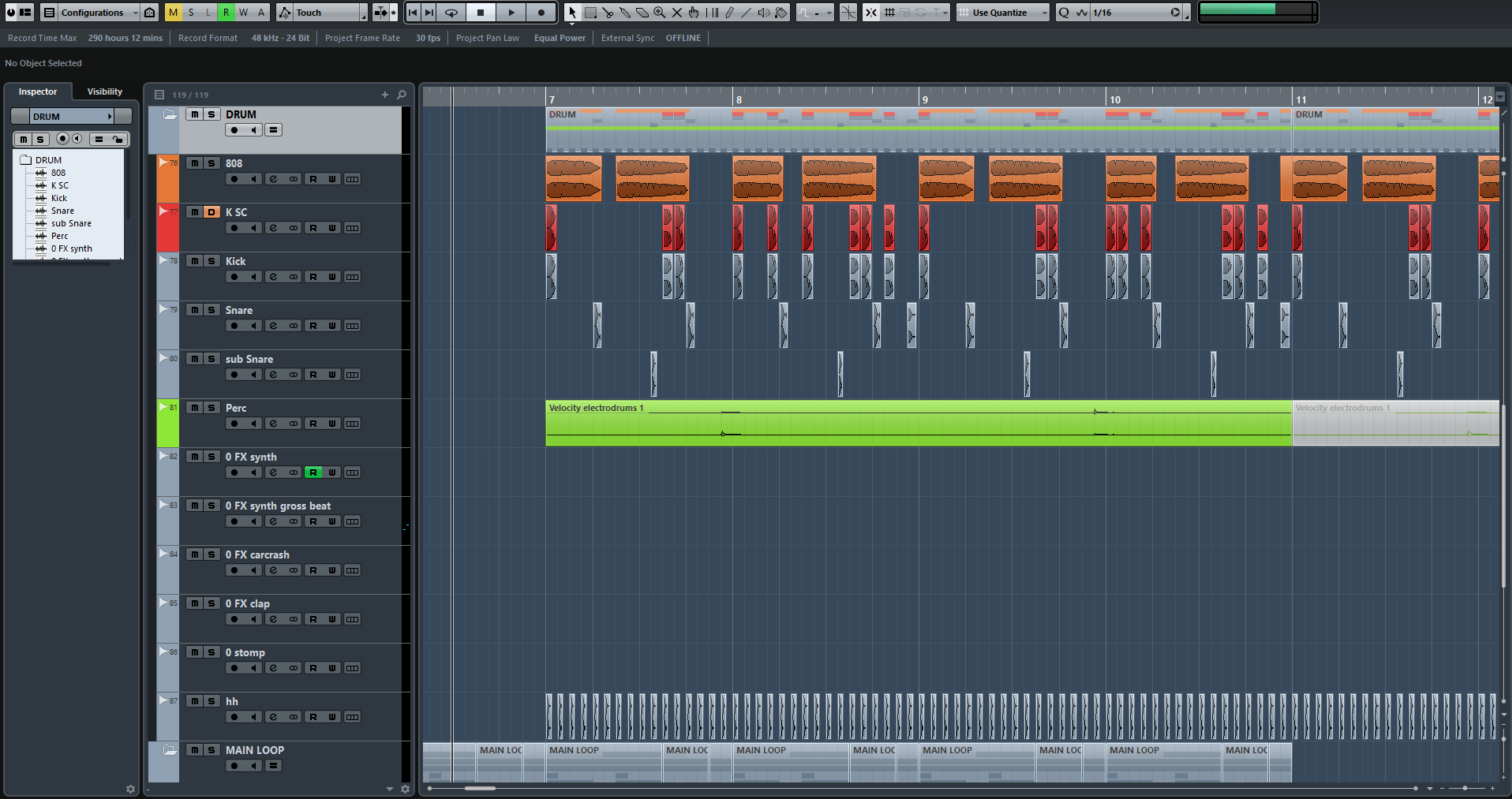Open the Find Tracks search icon
Image resolution: width=1512 pixels, height=799 pixels.
tap(402, 95)
